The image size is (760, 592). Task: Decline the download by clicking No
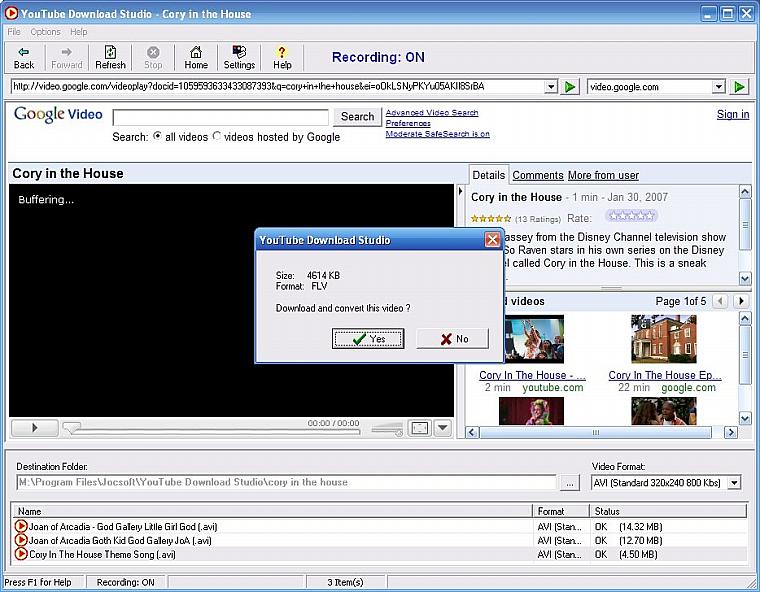[453, 338]
